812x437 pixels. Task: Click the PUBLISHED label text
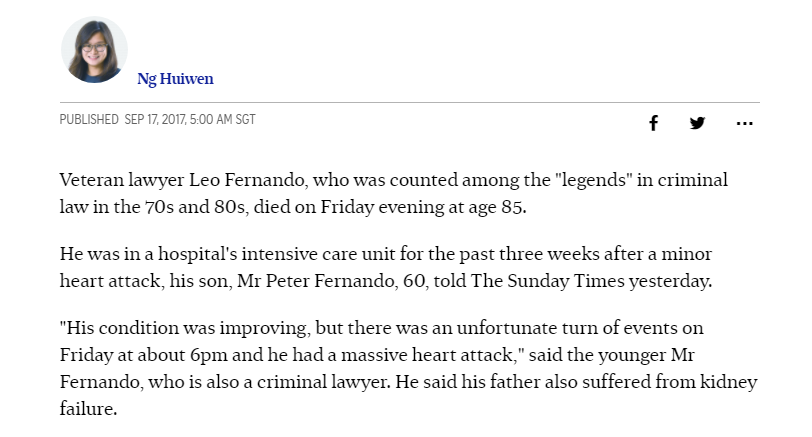coord(89,120)
